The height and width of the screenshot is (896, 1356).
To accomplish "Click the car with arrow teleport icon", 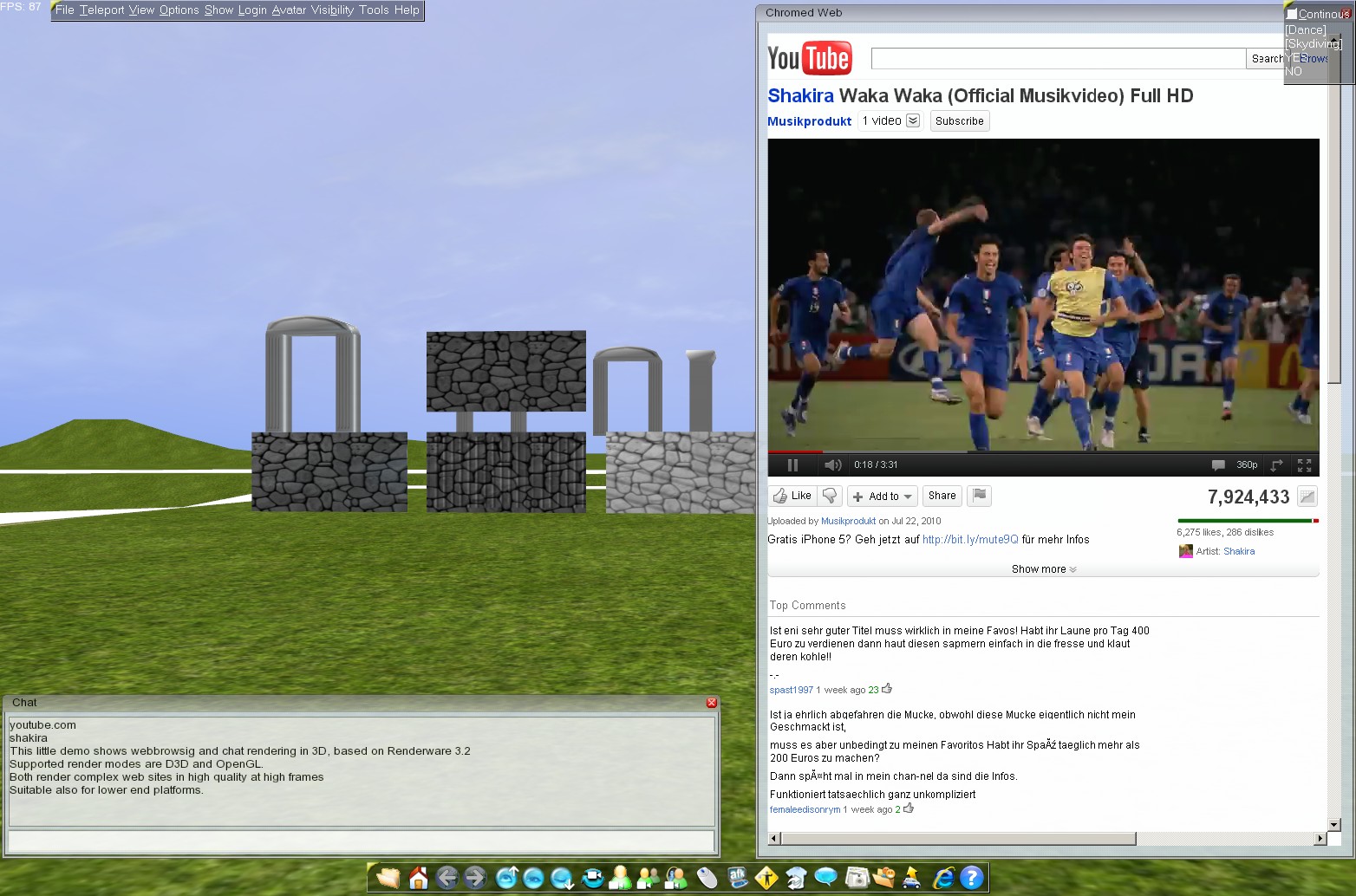I will click(911, 878).
